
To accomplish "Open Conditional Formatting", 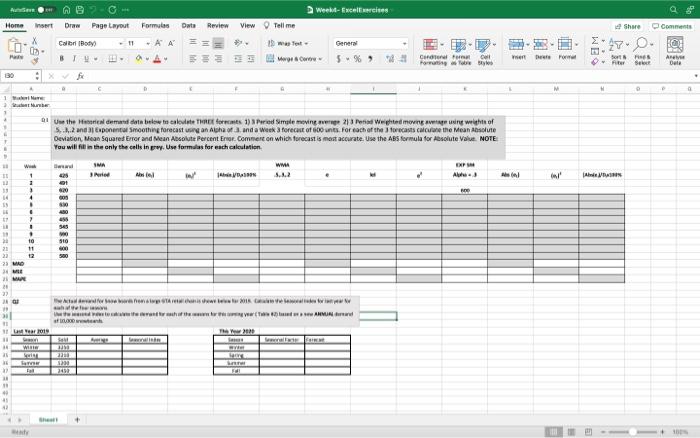I will pyautogui.click(x=433, y=51).
